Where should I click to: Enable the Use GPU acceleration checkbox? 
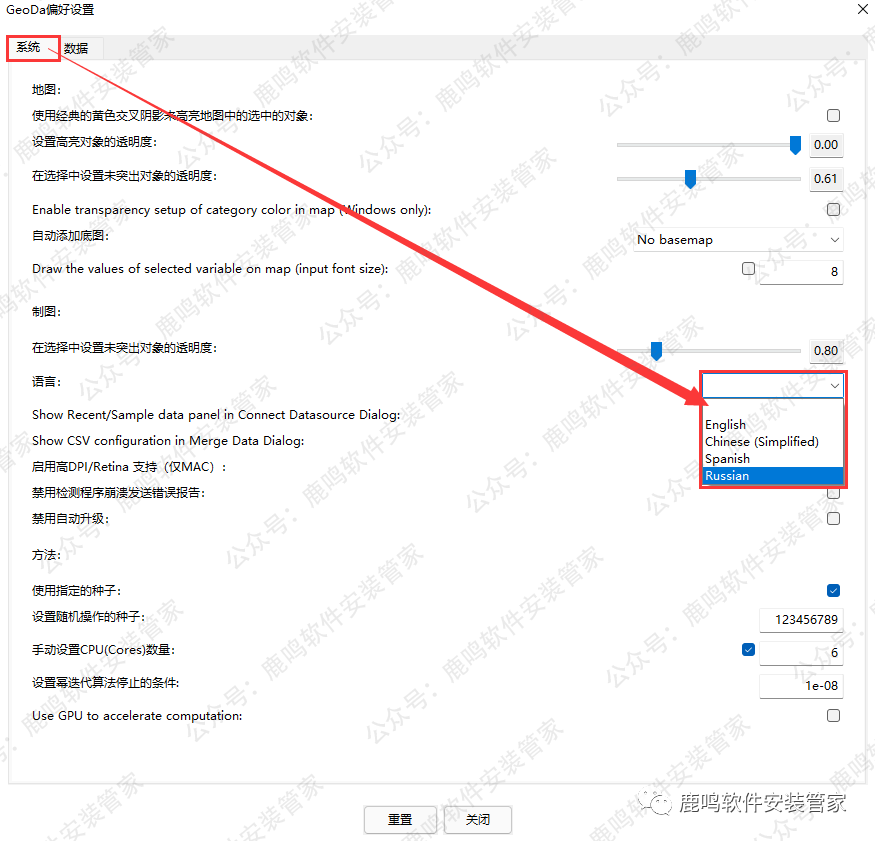point(833,716)
